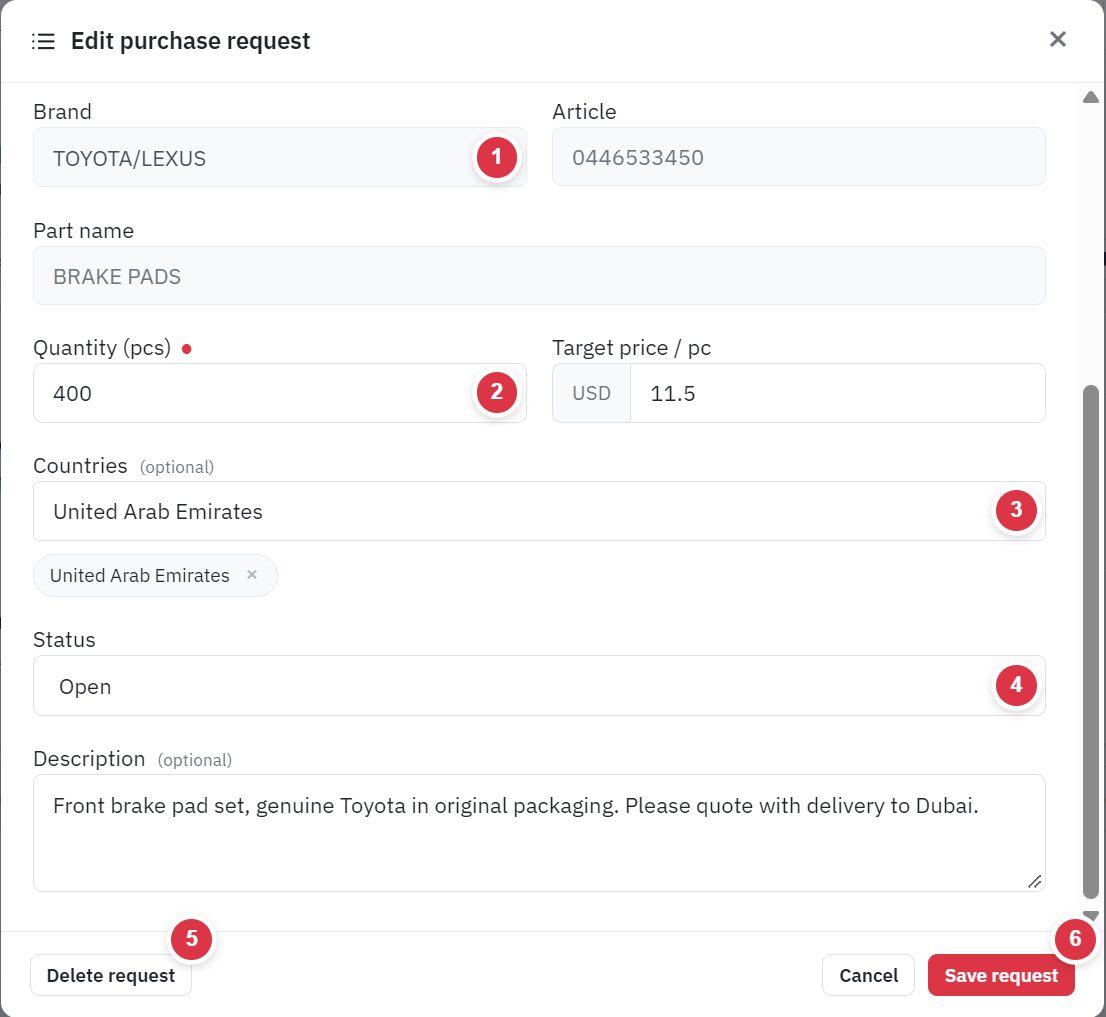Screen dimensions: 1106x1017
Task: Click the Article label text
Action: [x=584, y=111]
